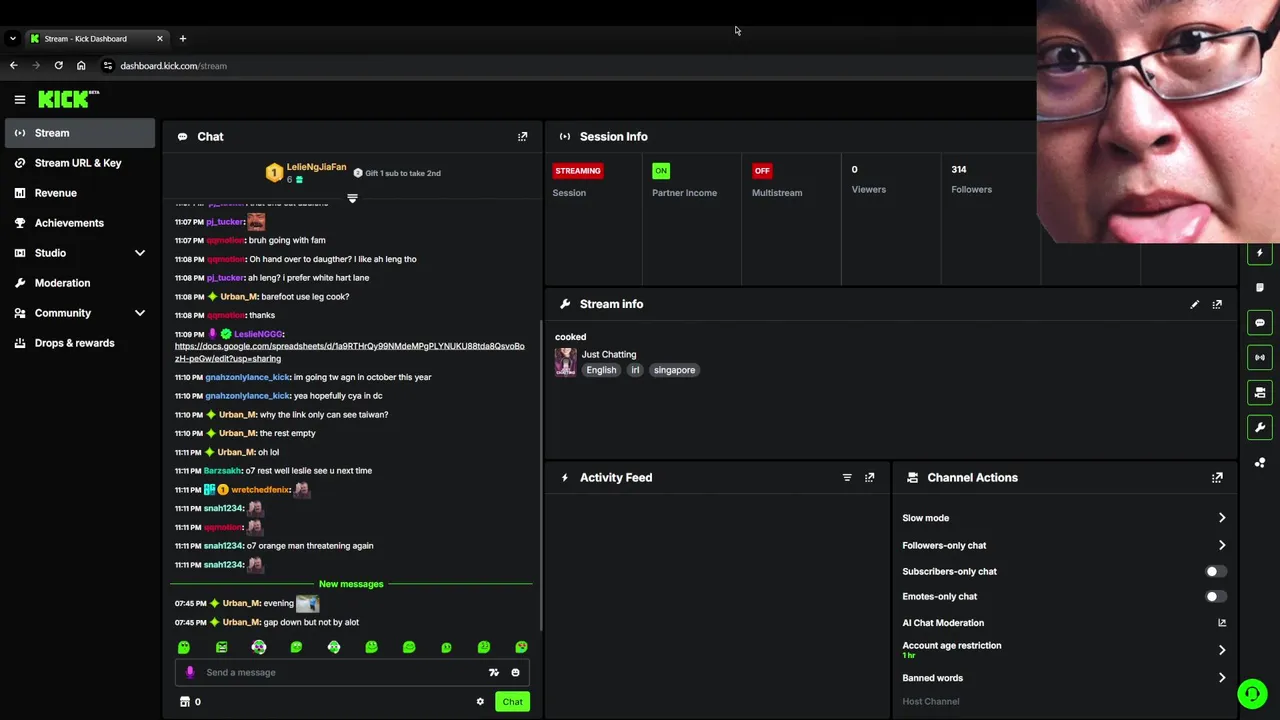
Task: Click username Barzsakh in chat
Action: [x=223, y=471]
